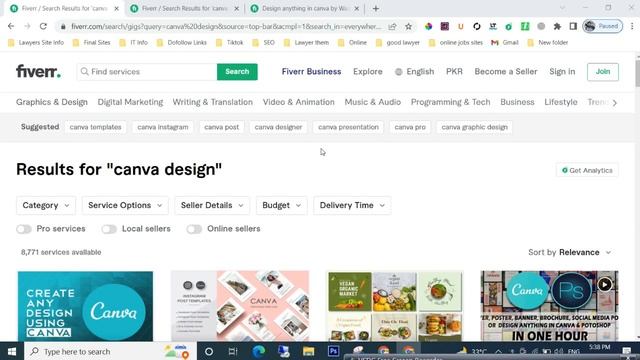Click the orange U extension icon
Screen dimensions: 640x360
coord(460,27)
